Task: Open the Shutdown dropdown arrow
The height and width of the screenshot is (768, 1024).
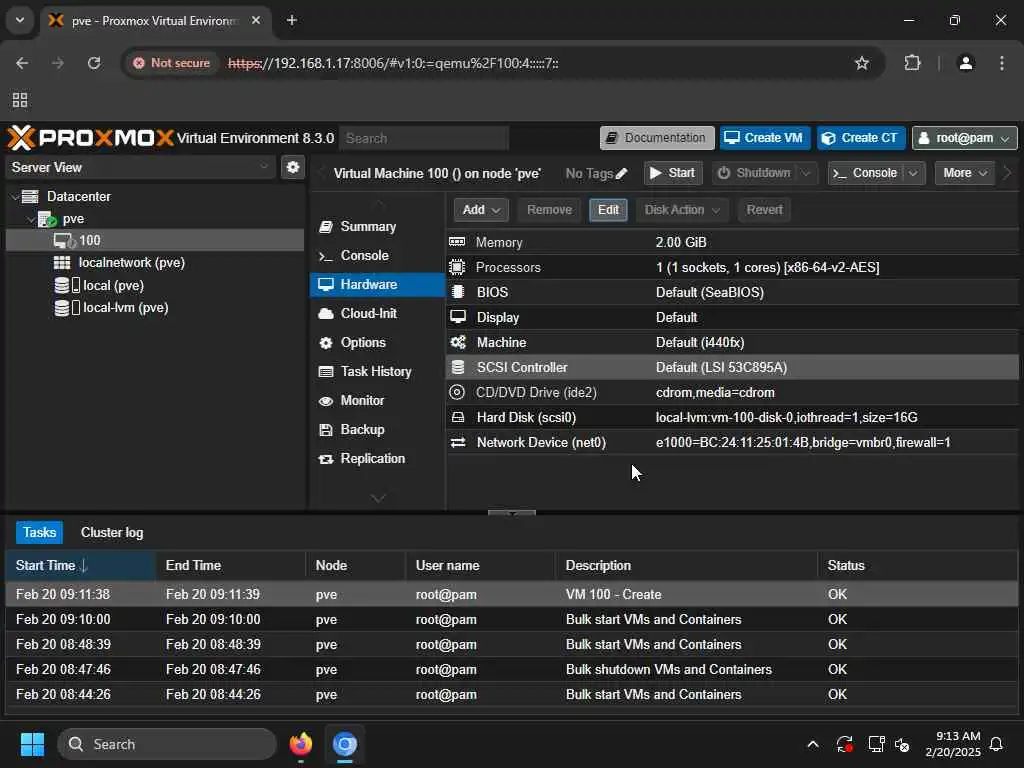Action: point(807,173)
